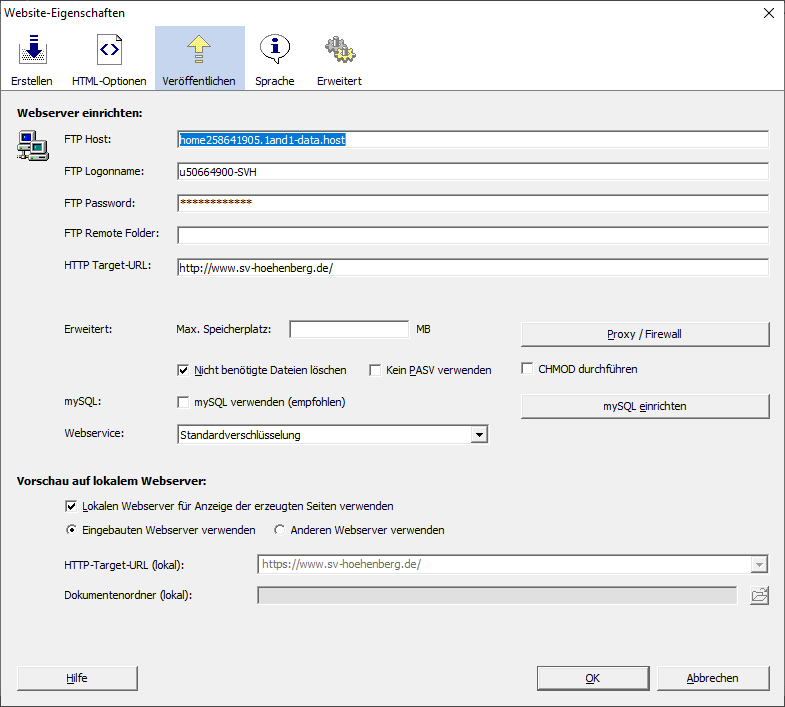Click the webserver computer icon
The width and height of the screenshot is (785, 707).
click(x=32, y=145)
